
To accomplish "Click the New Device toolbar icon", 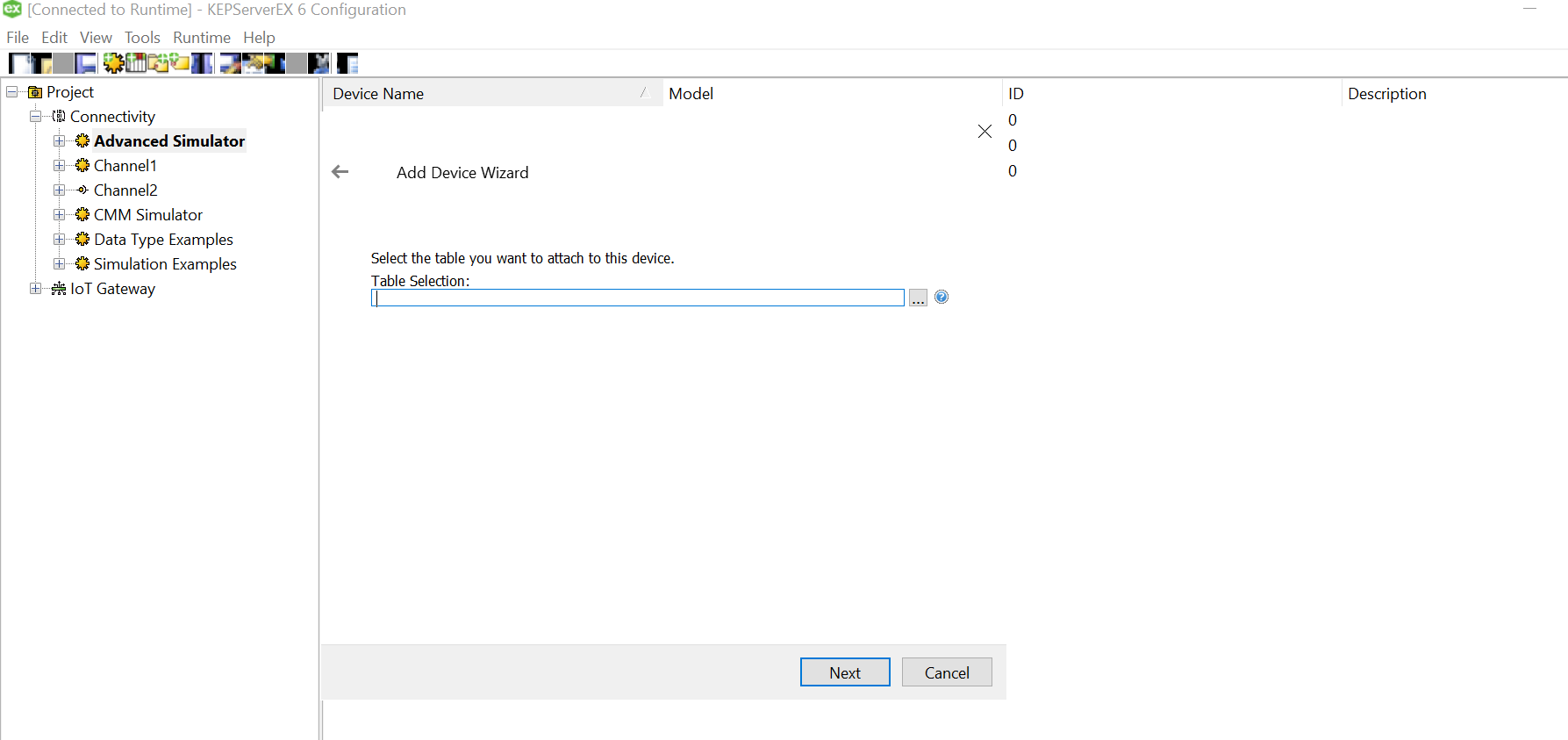I will [x=136, y=63].
